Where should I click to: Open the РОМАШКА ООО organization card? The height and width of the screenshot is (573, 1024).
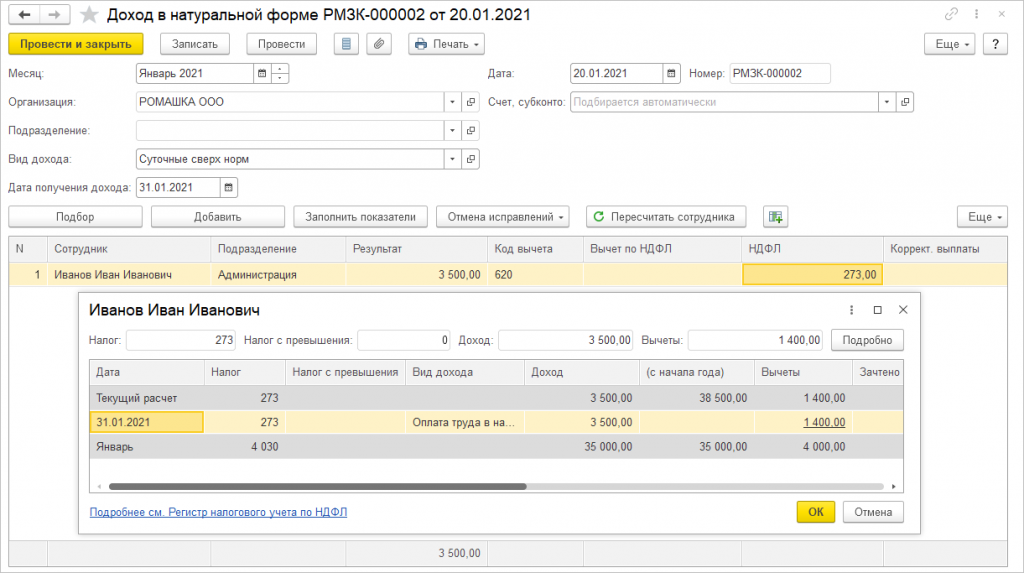pyautogui.click(x=472, y=102)
